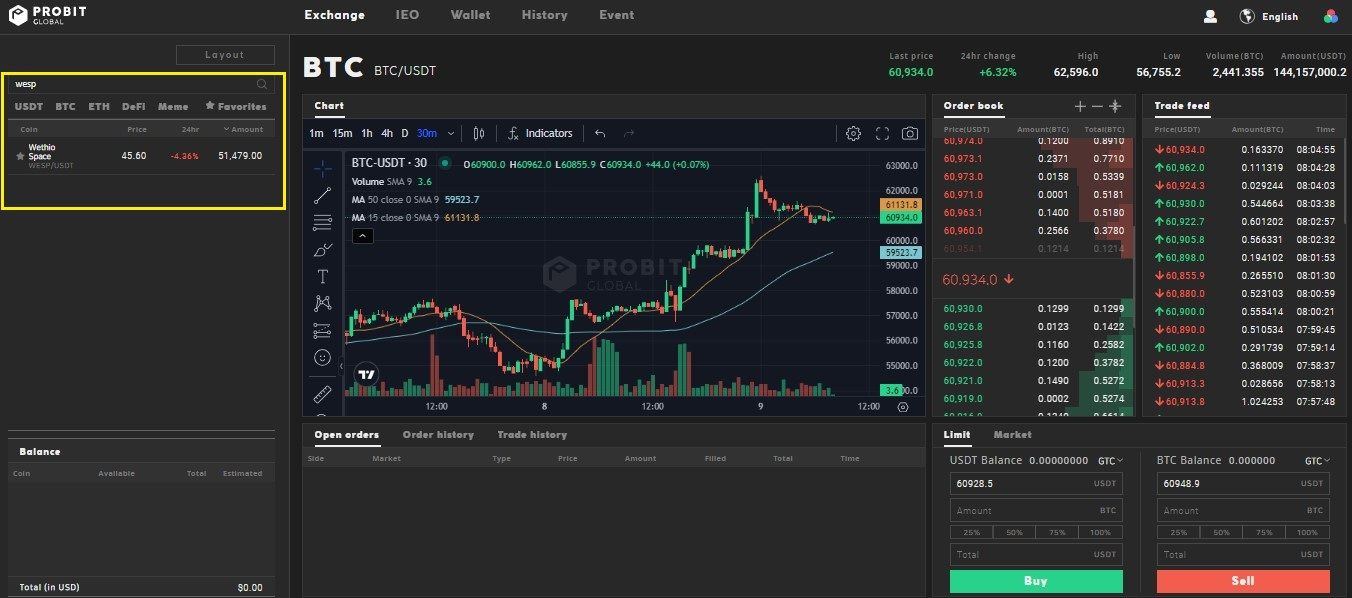Select the trend line drawing tool

[x=322, y=195]
